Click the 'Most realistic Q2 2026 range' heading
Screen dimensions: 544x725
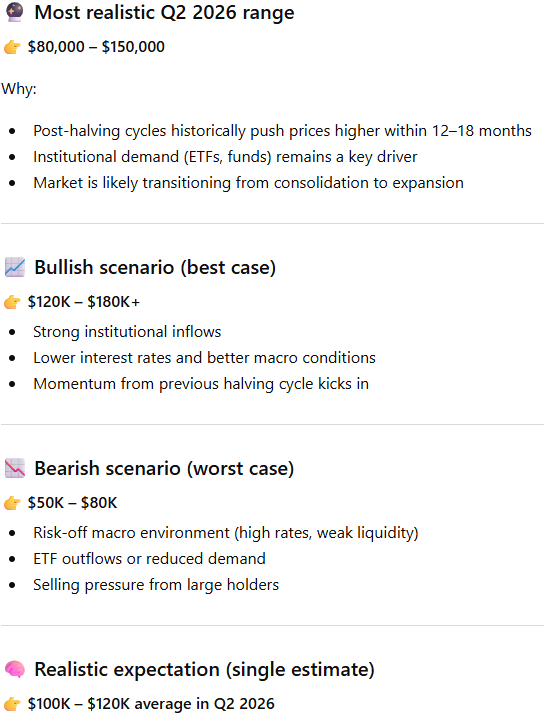pos(164,12)
